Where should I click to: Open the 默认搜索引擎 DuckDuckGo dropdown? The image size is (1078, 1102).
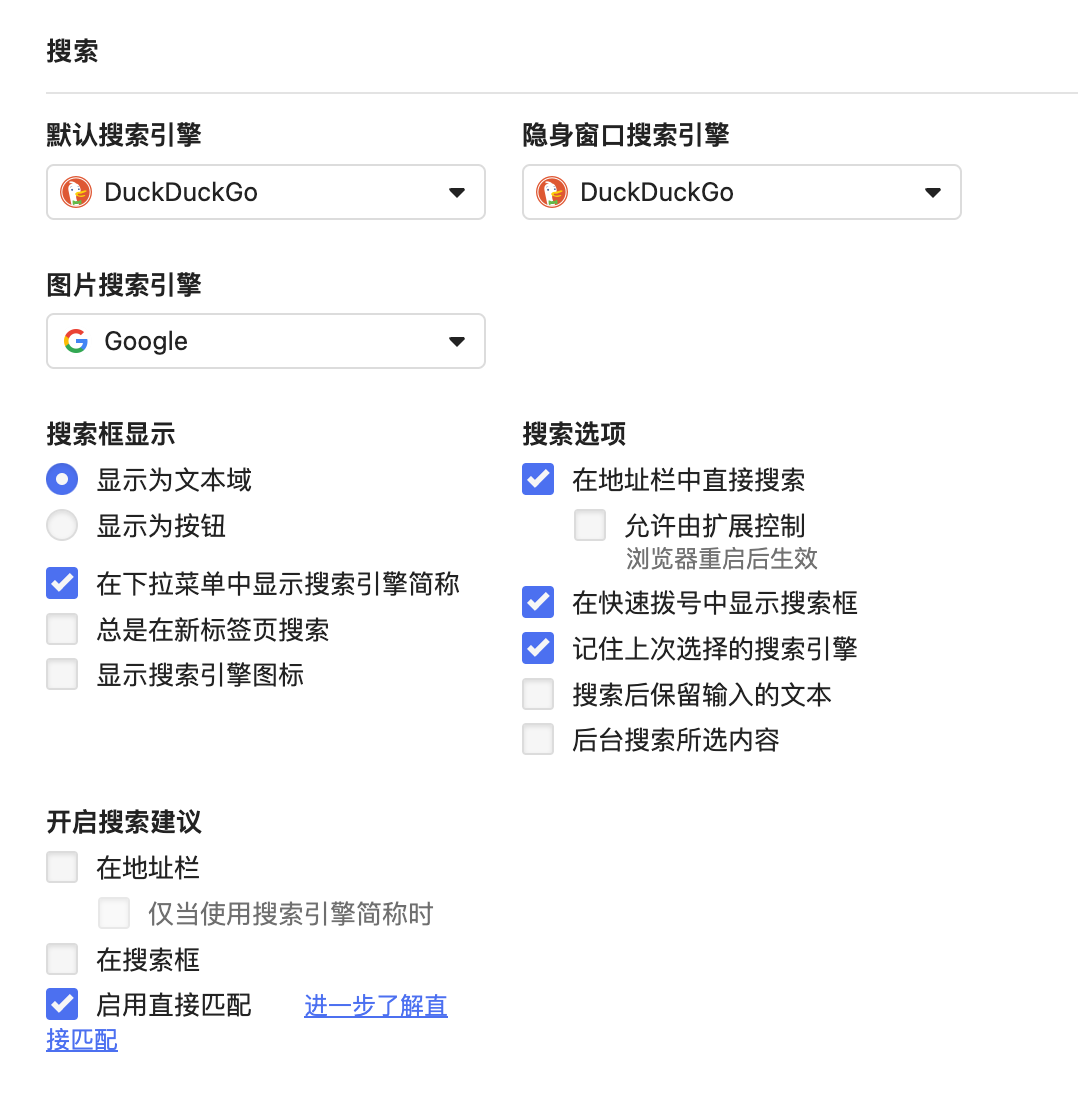[x=266, y=192]
